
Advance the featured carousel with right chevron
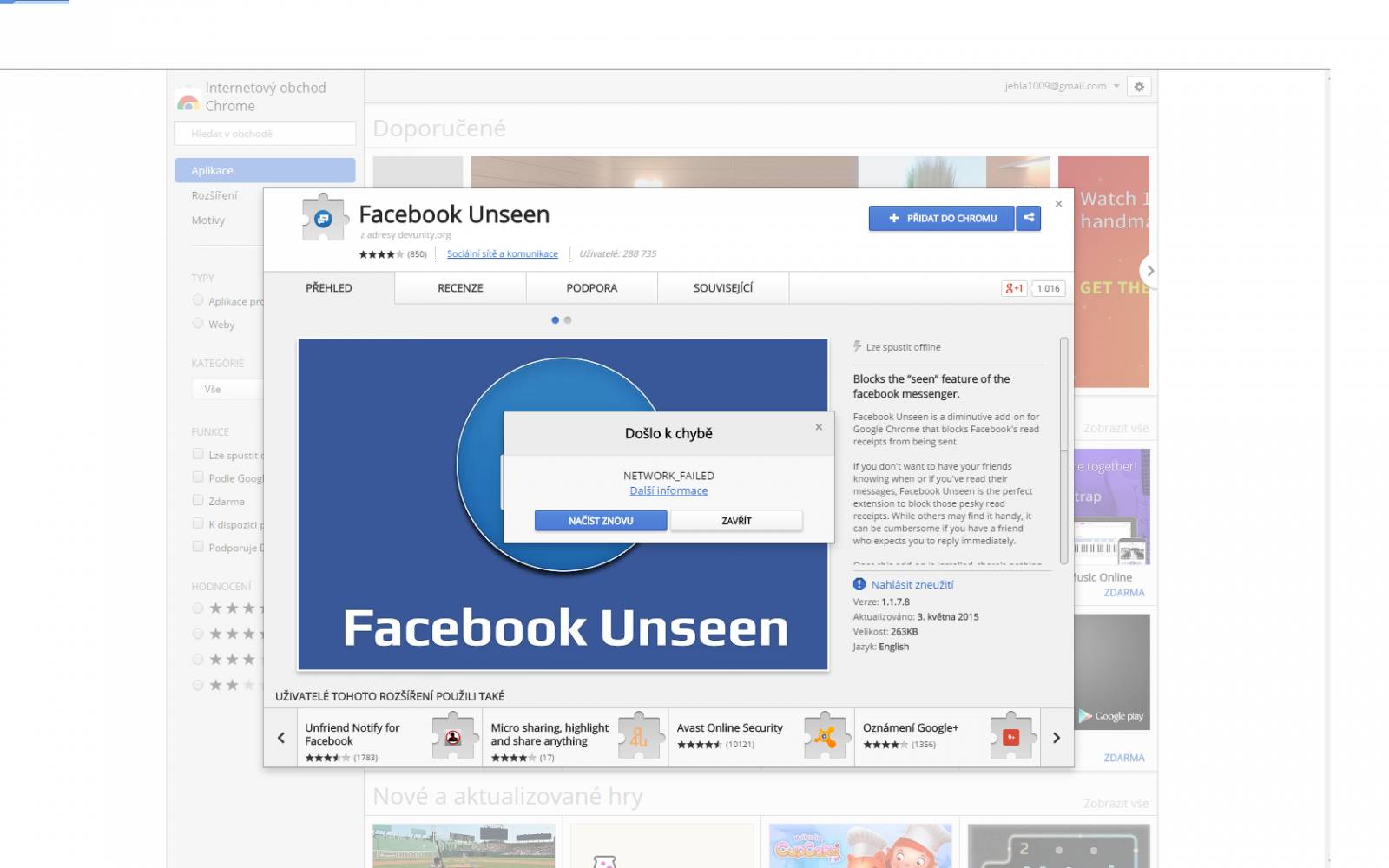1149,271
